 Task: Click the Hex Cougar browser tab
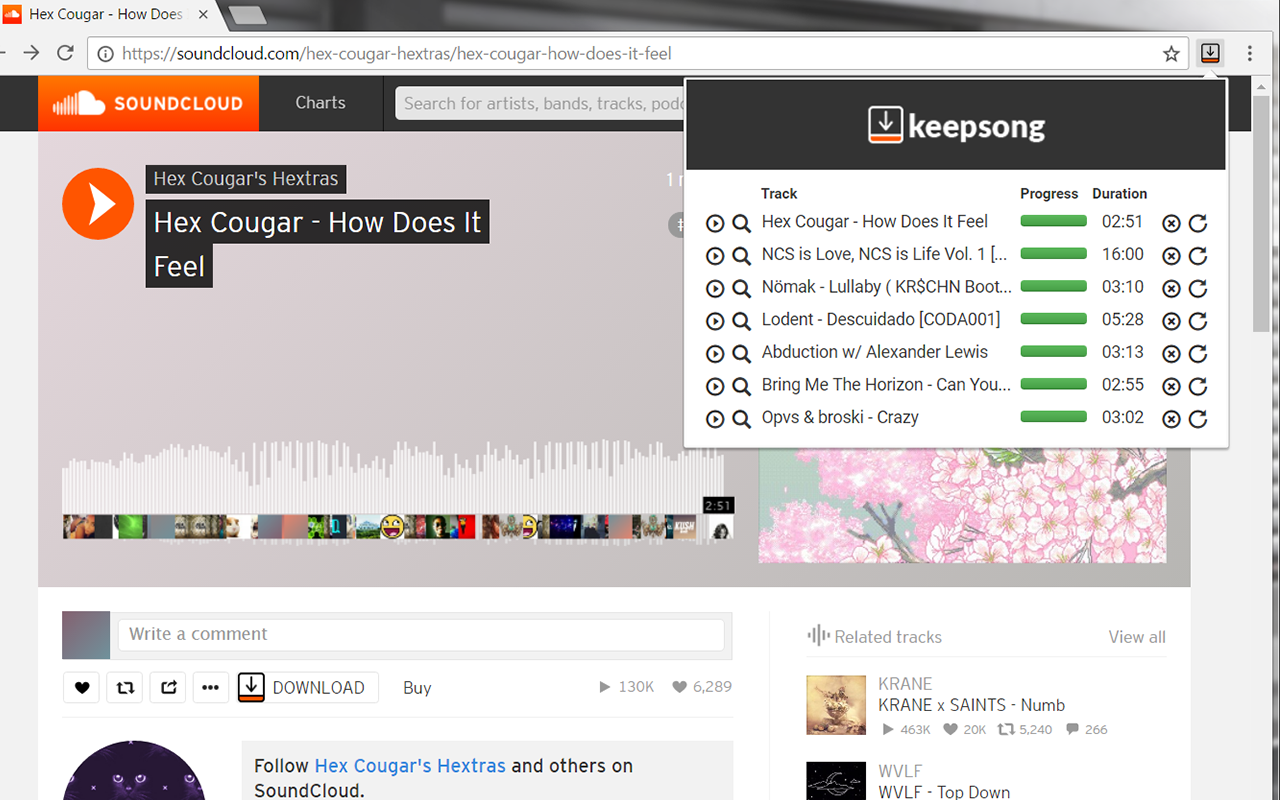pos(105,14)
